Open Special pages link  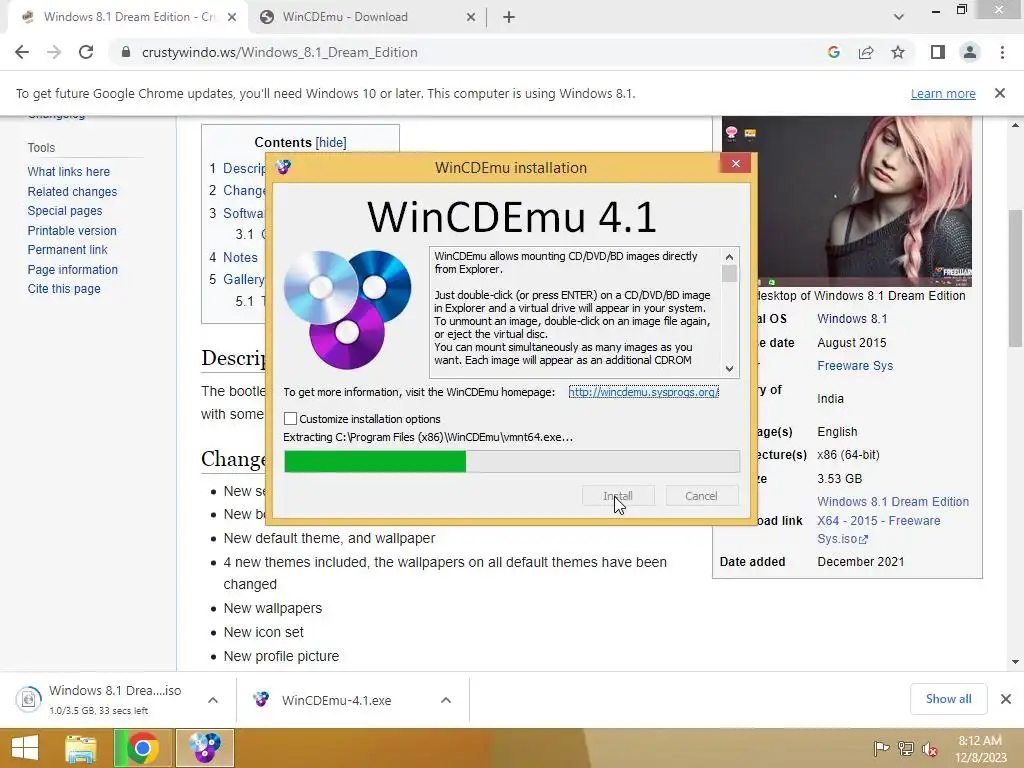coord(65,211)
